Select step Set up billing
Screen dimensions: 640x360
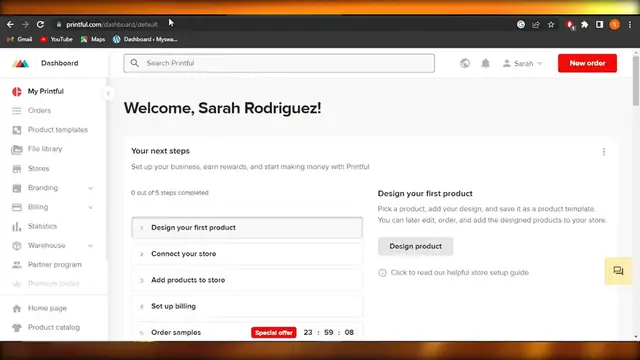pos(247,306)
